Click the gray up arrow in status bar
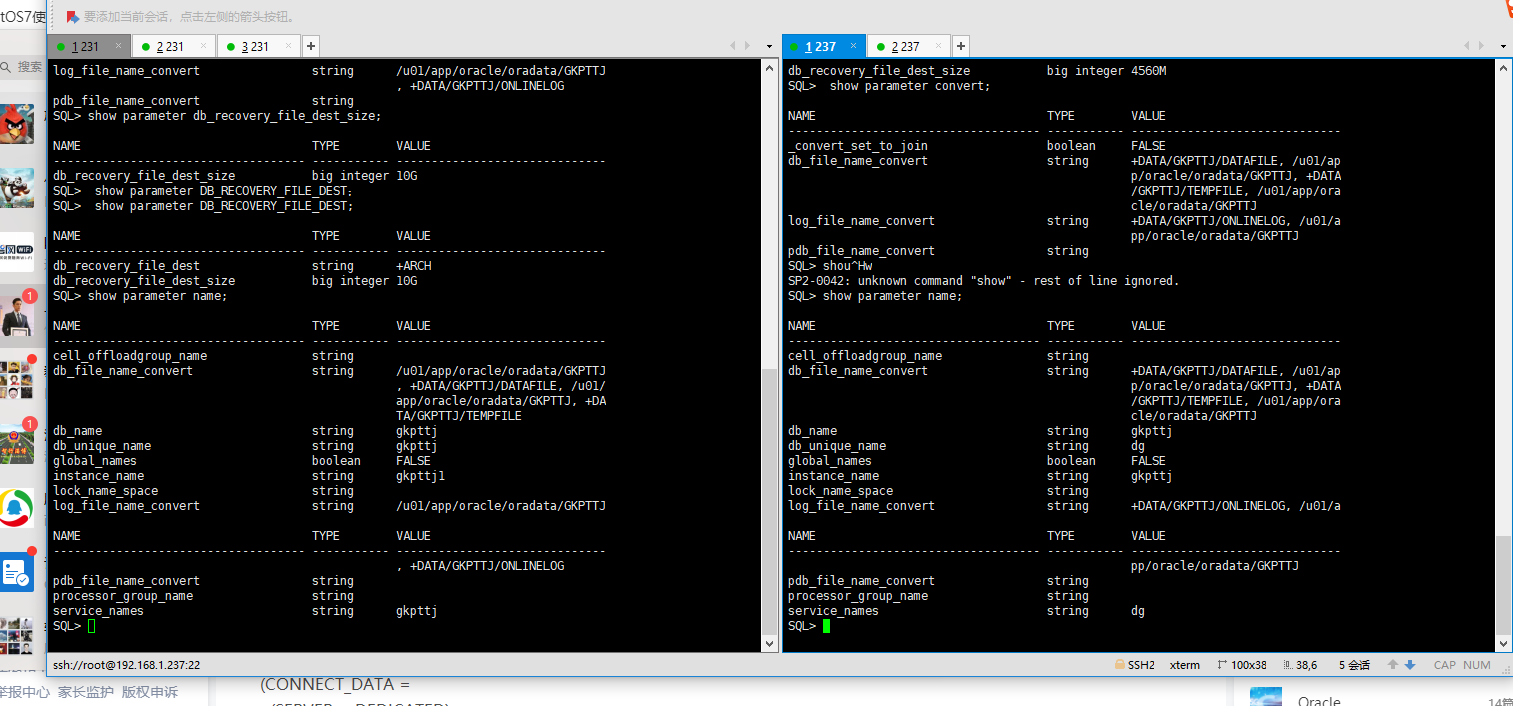1513x706 pixels. 1392,665
